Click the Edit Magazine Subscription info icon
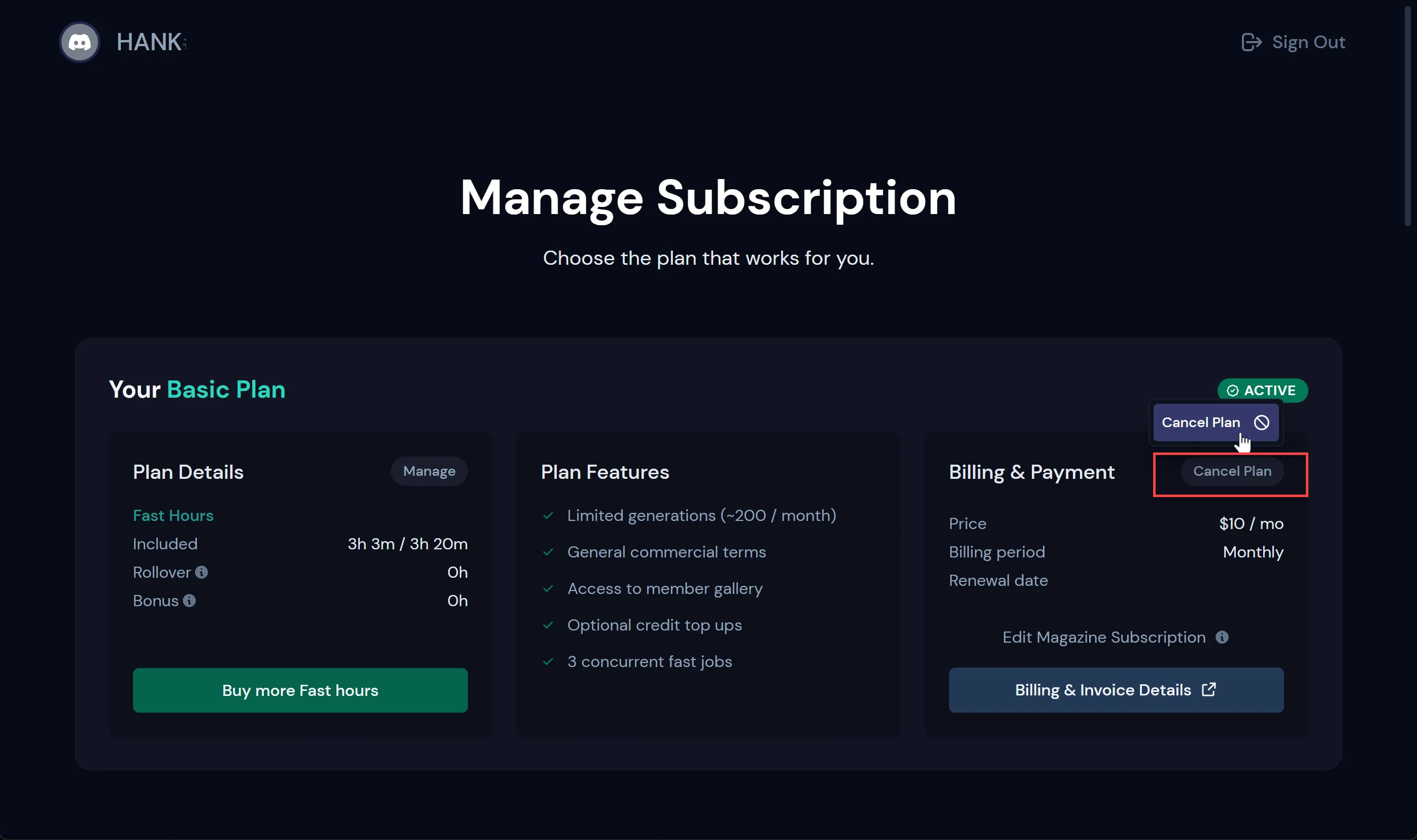 (x=1222, y=638)
